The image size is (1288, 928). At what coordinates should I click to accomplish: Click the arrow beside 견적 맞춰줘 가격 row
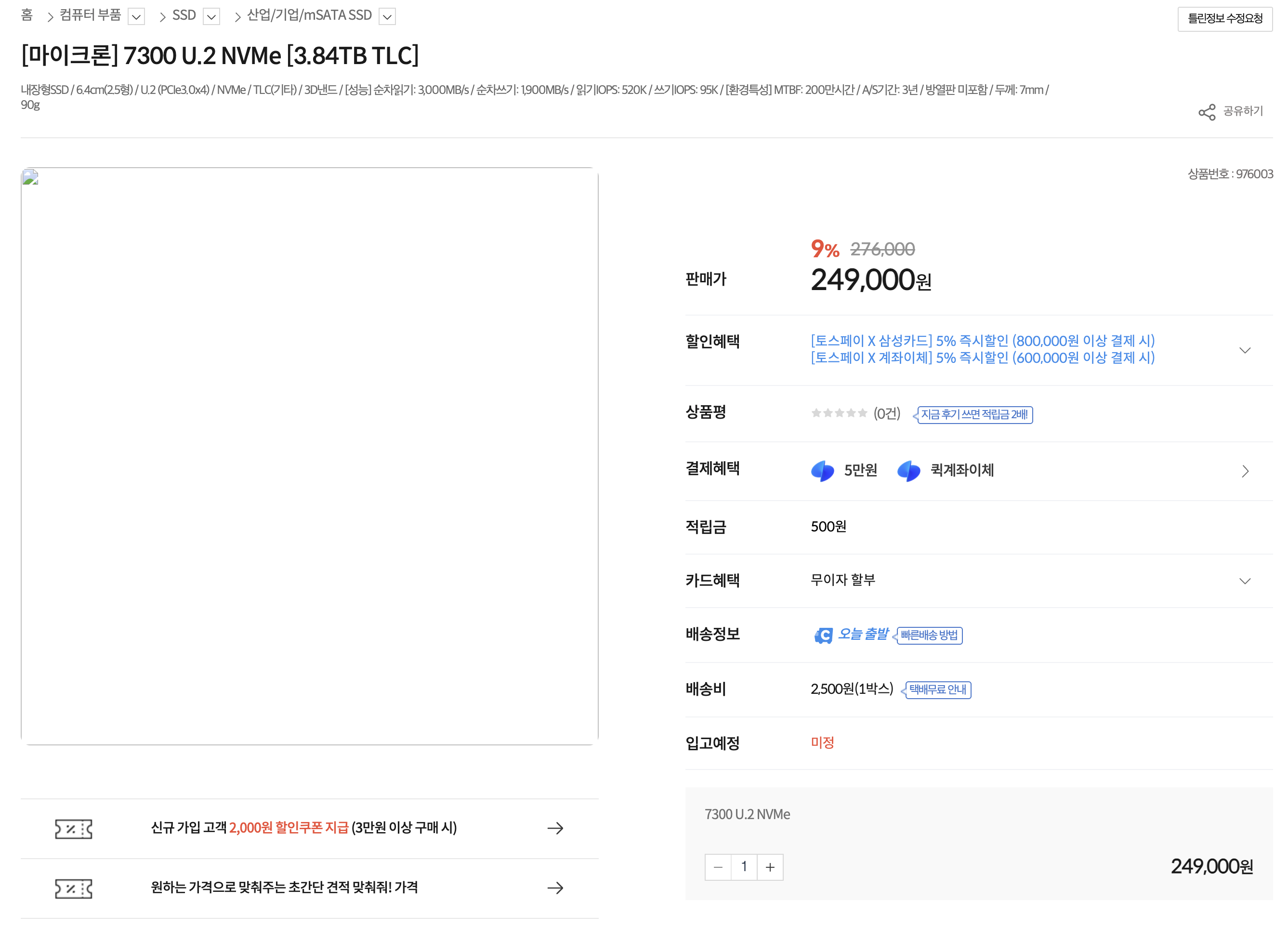[x=555, y=888]
